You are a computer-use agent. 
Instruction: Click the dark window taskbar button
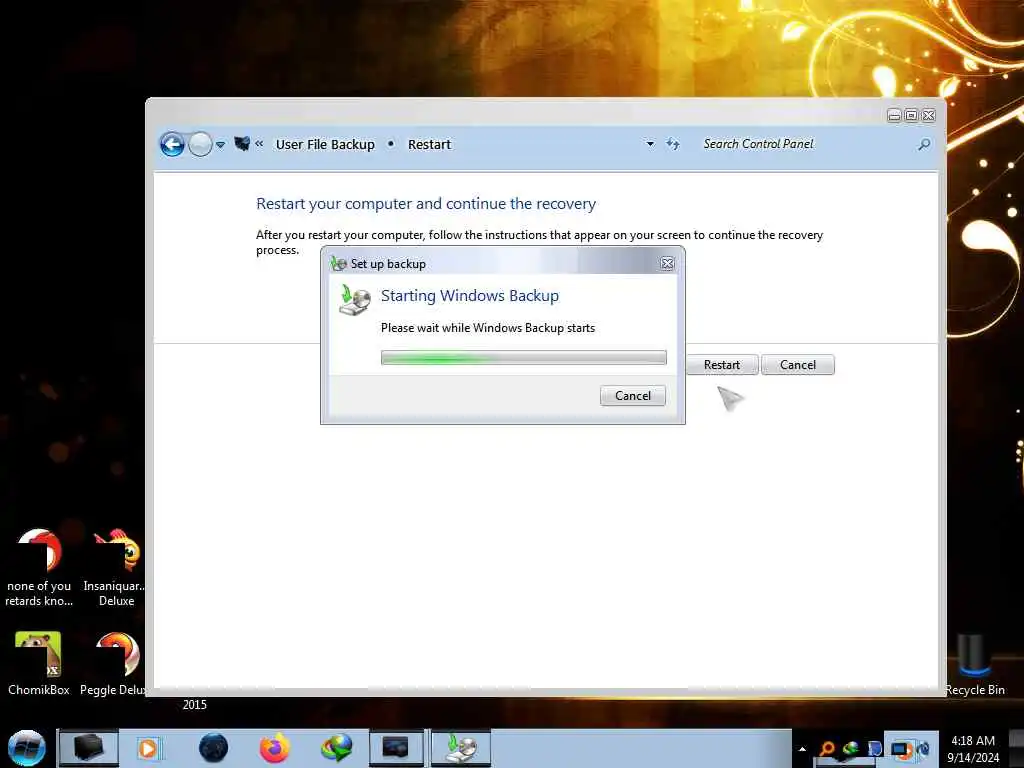pyautogui.click(x=396, y=748)
